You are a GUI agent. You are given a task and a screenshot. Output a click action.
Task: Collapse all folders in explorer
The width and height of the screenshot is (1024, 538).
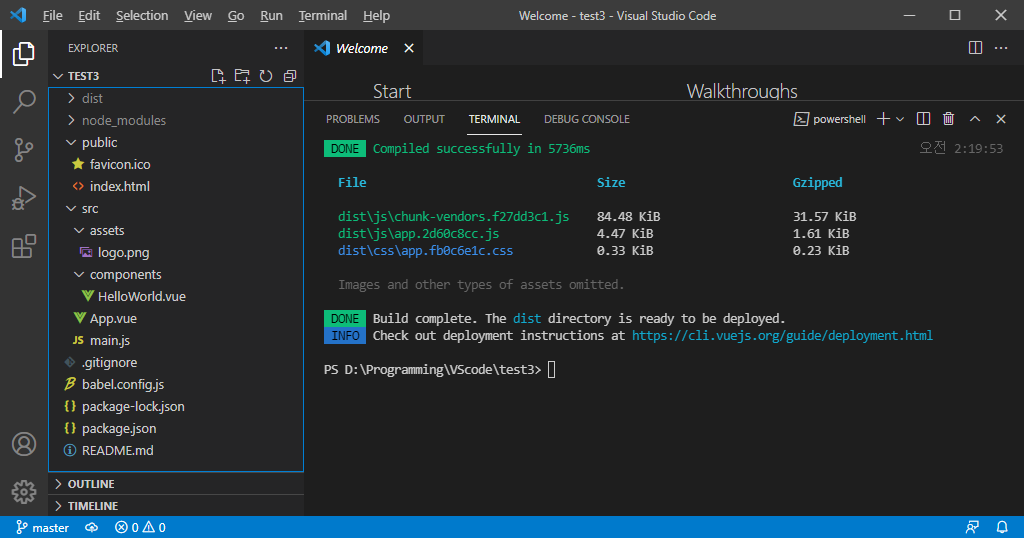(290, 76)
